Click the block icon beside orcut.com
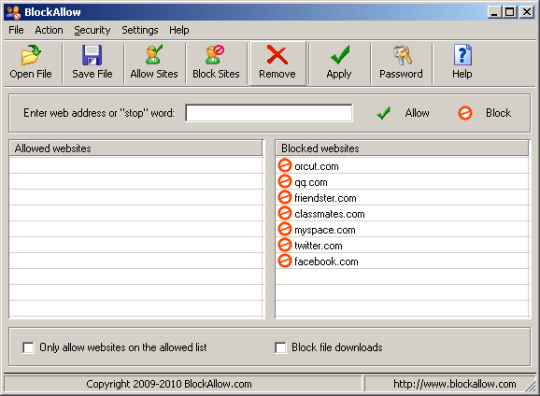This screenshot has width=540, height=396. click(284, 166)
